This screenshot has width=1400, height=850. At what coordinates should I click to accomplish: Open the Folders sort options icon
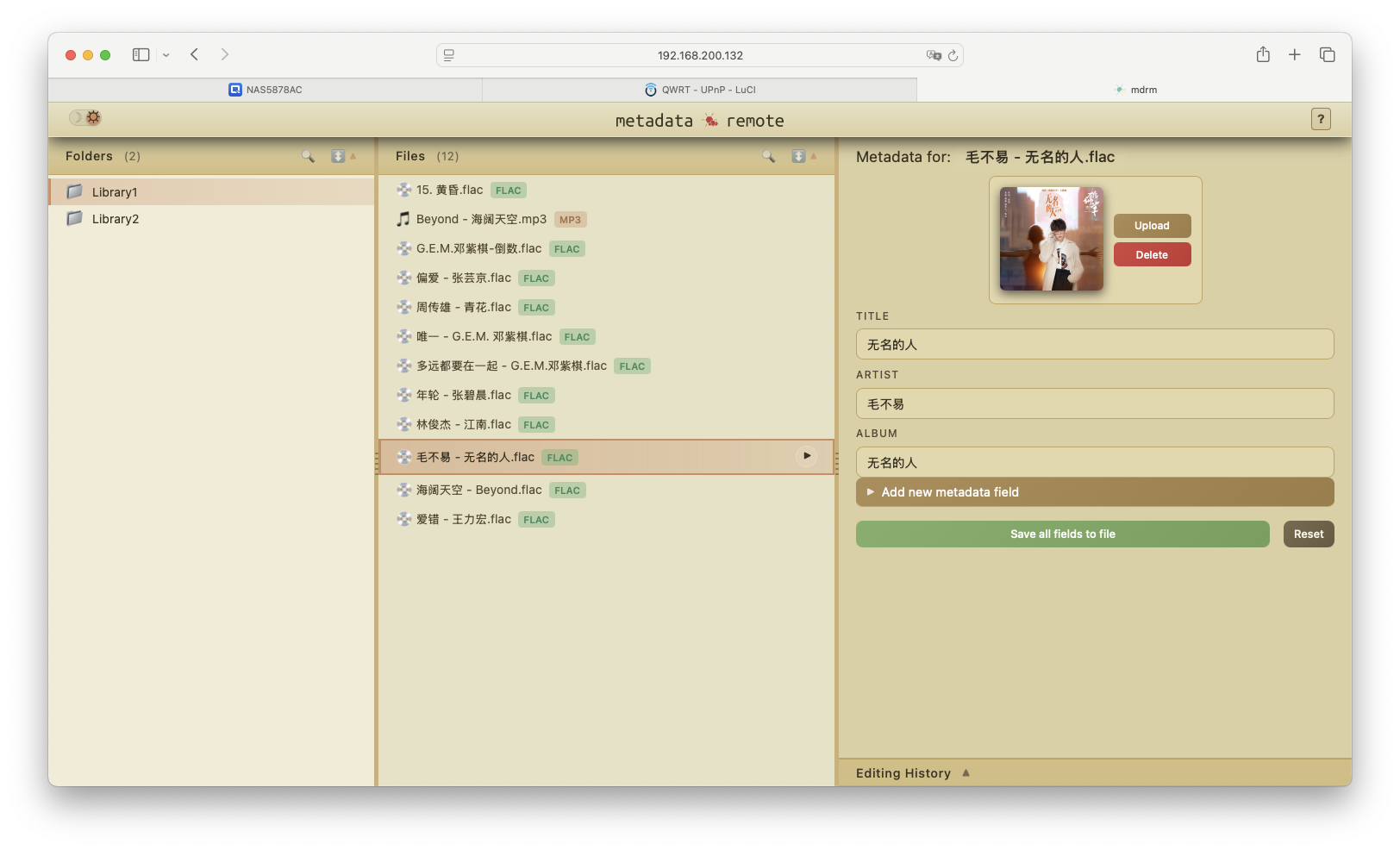point(339,156)
